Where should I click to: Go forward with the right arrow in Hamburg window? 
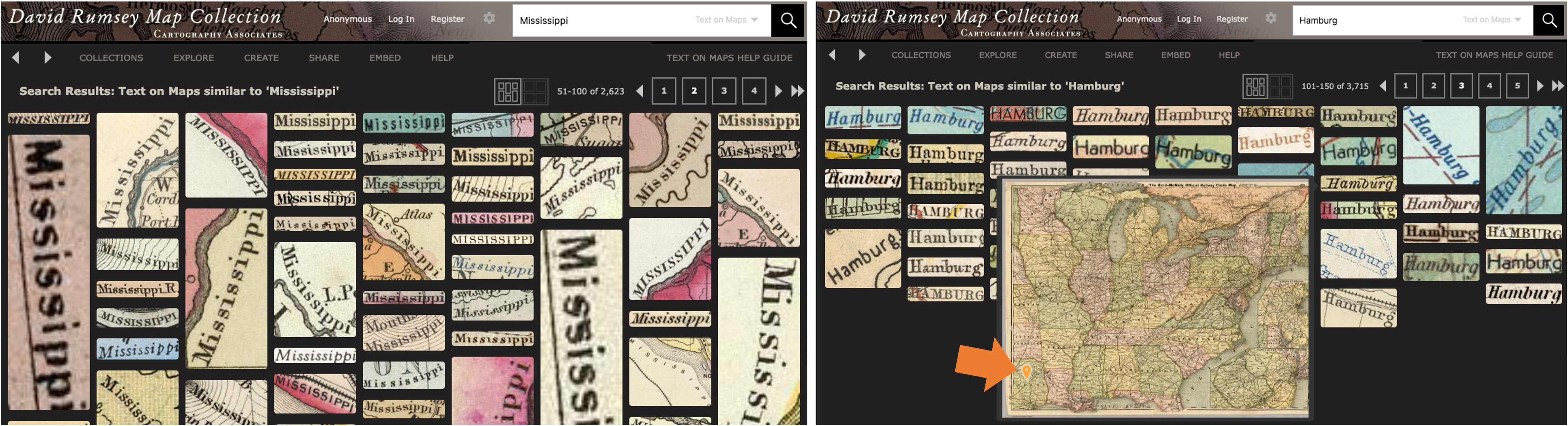(861, 55)
